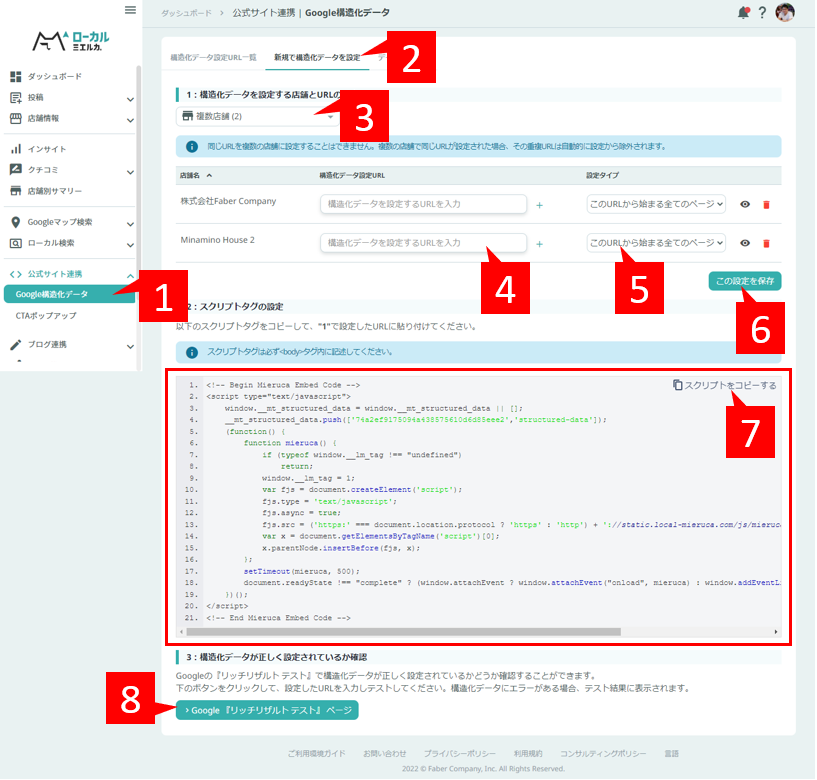
Task: Click left arrow of script box scrollbar
Action: [x=181, y=632]
